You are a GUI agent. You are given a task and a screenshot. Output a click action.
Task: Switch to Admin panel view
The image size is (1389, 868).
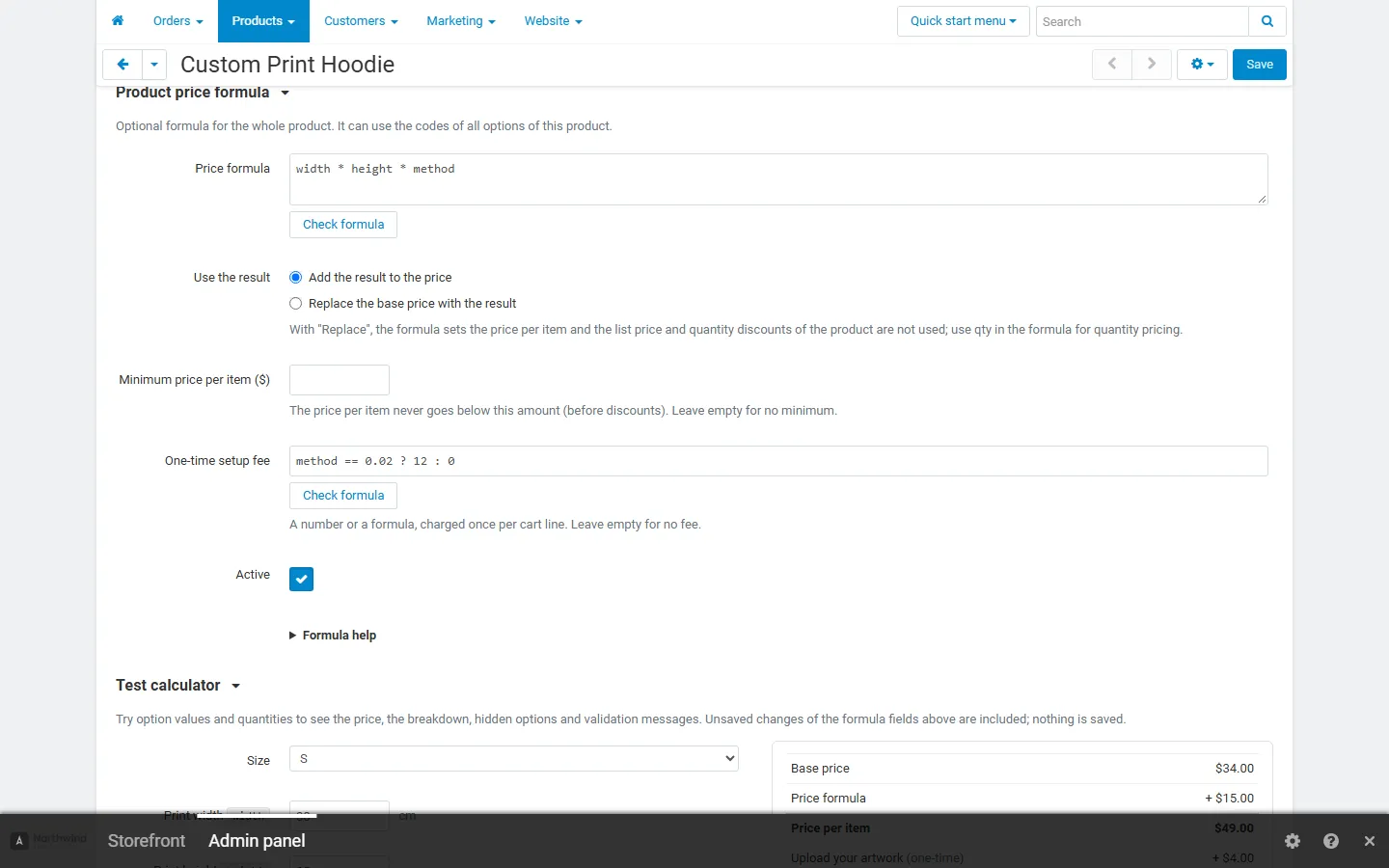pos(257,841)
